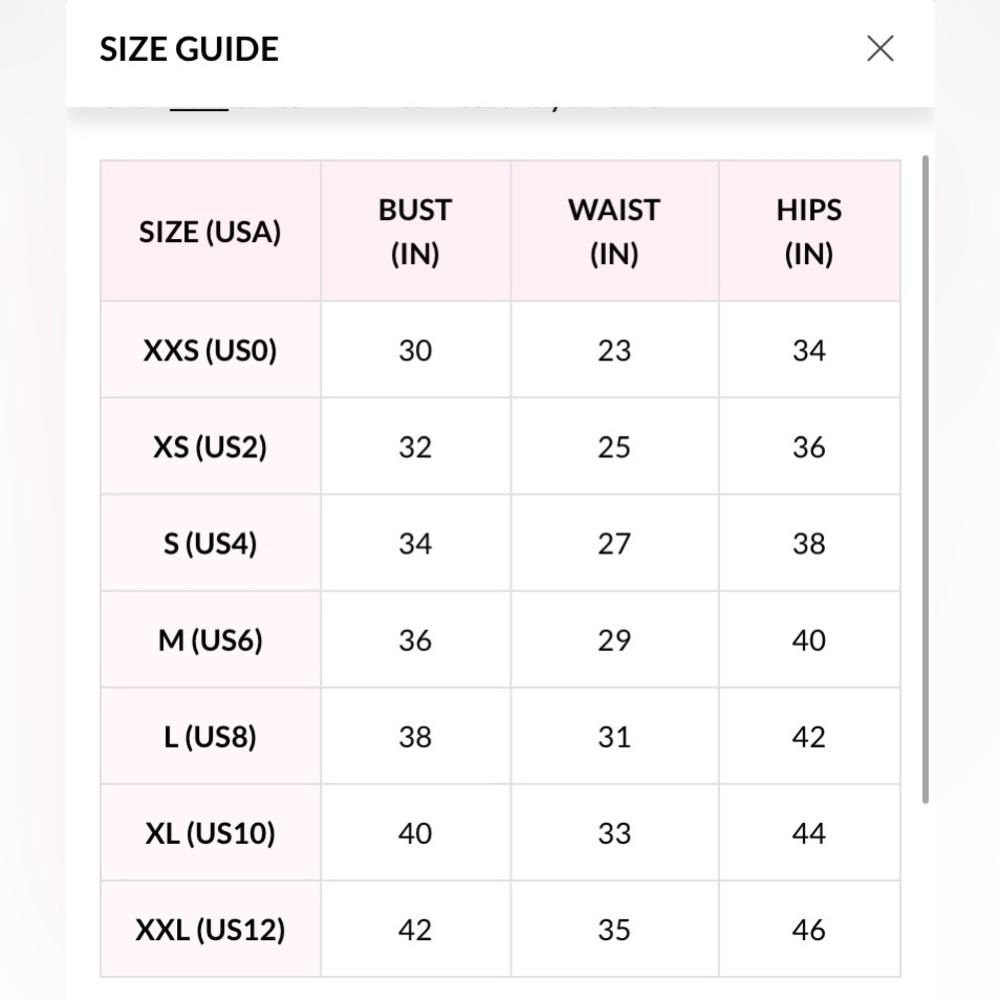The width and height of the screenshot is (1000, 1000).
Task: Click bust value 36 for size M
Action: point(415,640)
